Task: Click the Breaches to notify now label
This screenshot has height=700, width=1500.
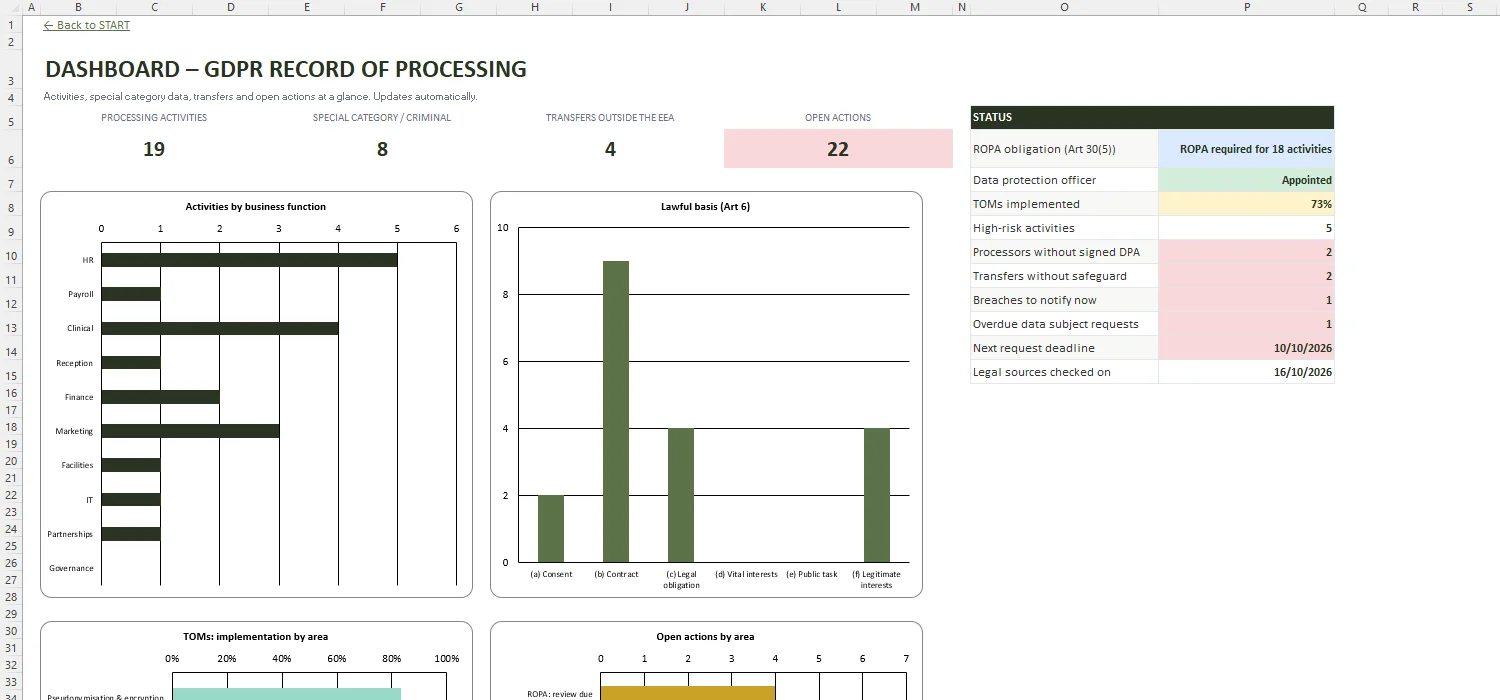Action: tap(1034, 300)
